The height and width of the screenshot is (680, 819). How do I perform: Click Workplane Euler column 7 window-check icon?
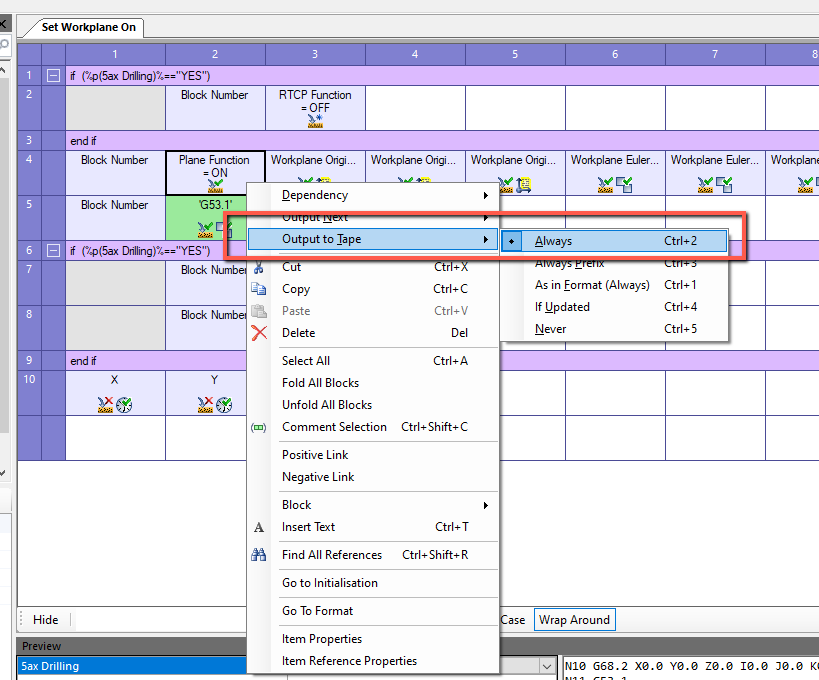pyautogui.click(x=724, y=184)
